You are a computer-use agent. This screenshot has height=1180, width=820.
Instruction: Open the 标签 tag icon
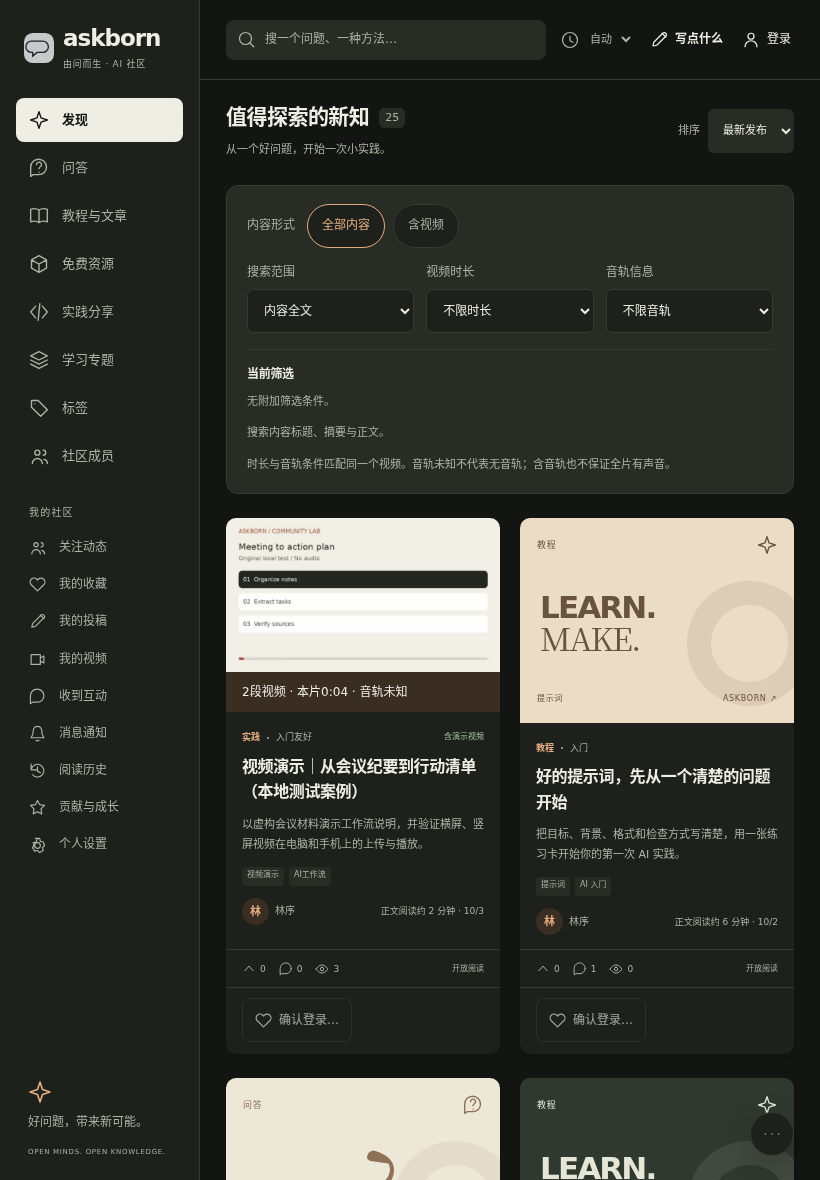click(38, 408)
